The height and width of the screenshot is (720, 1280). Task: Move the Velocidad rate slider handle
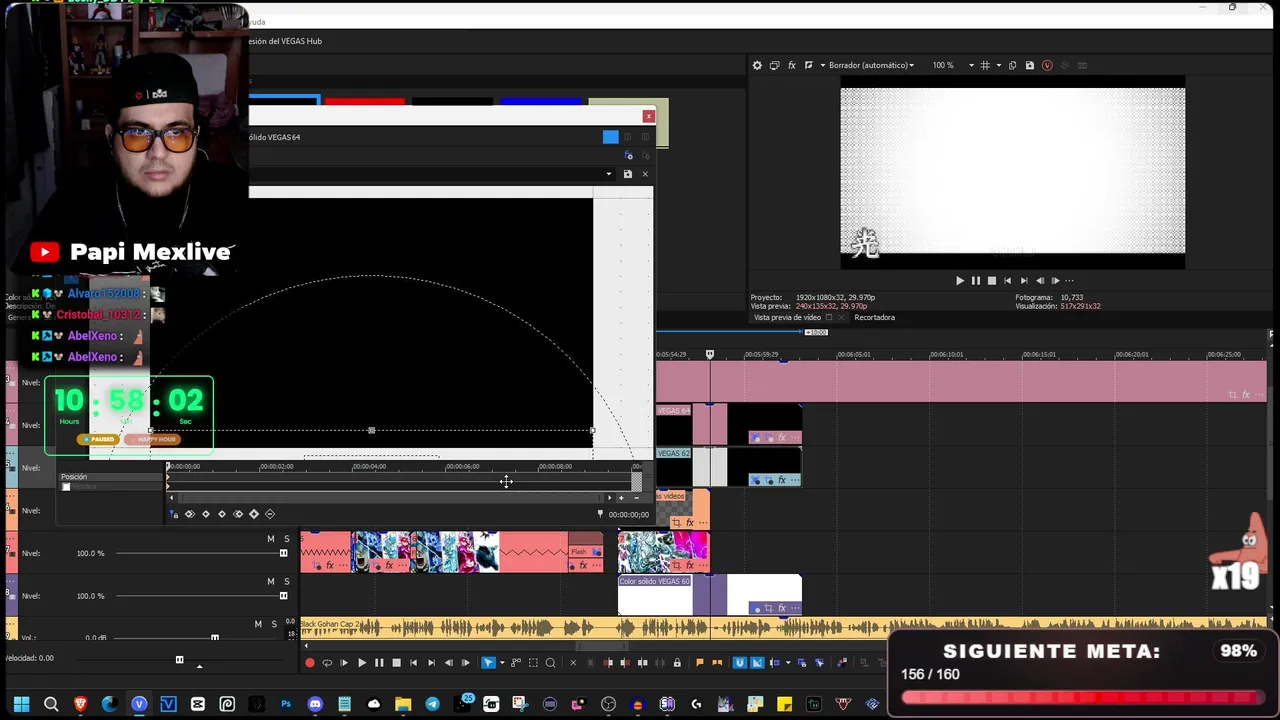point(179,659)
